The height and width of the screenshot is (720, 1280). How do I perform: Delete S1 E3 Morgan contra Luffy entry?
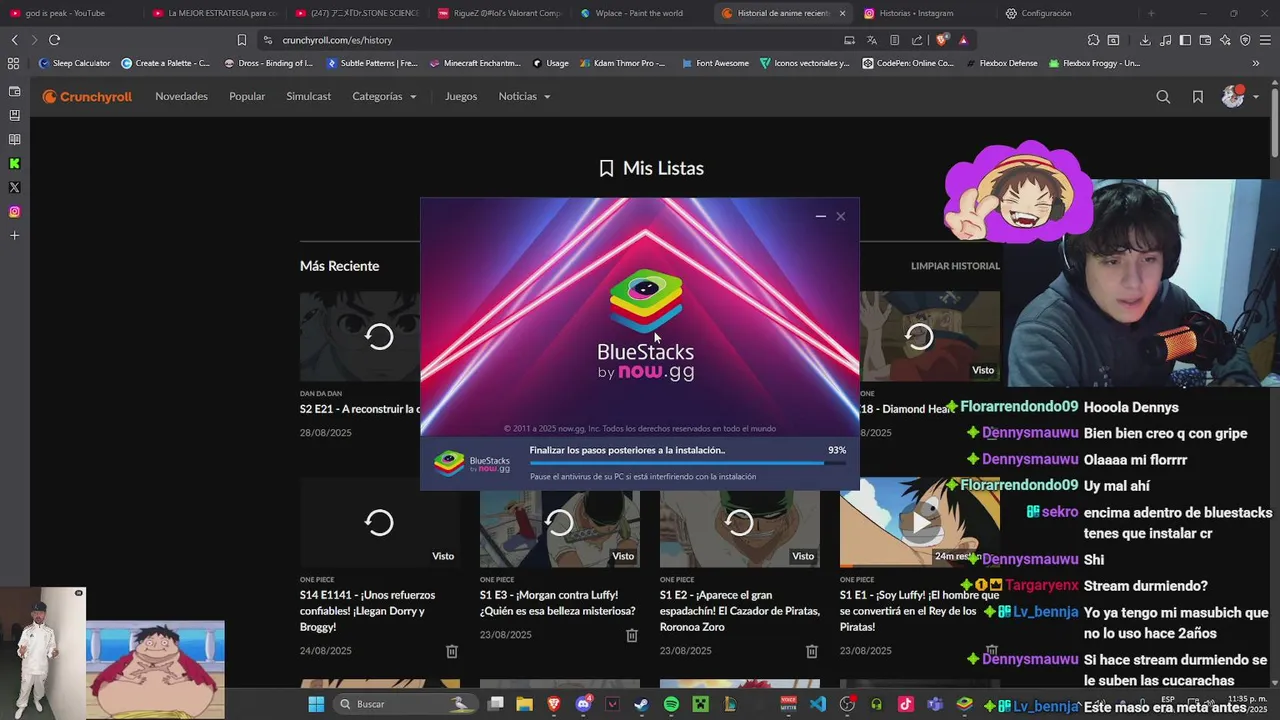point(632,635)
